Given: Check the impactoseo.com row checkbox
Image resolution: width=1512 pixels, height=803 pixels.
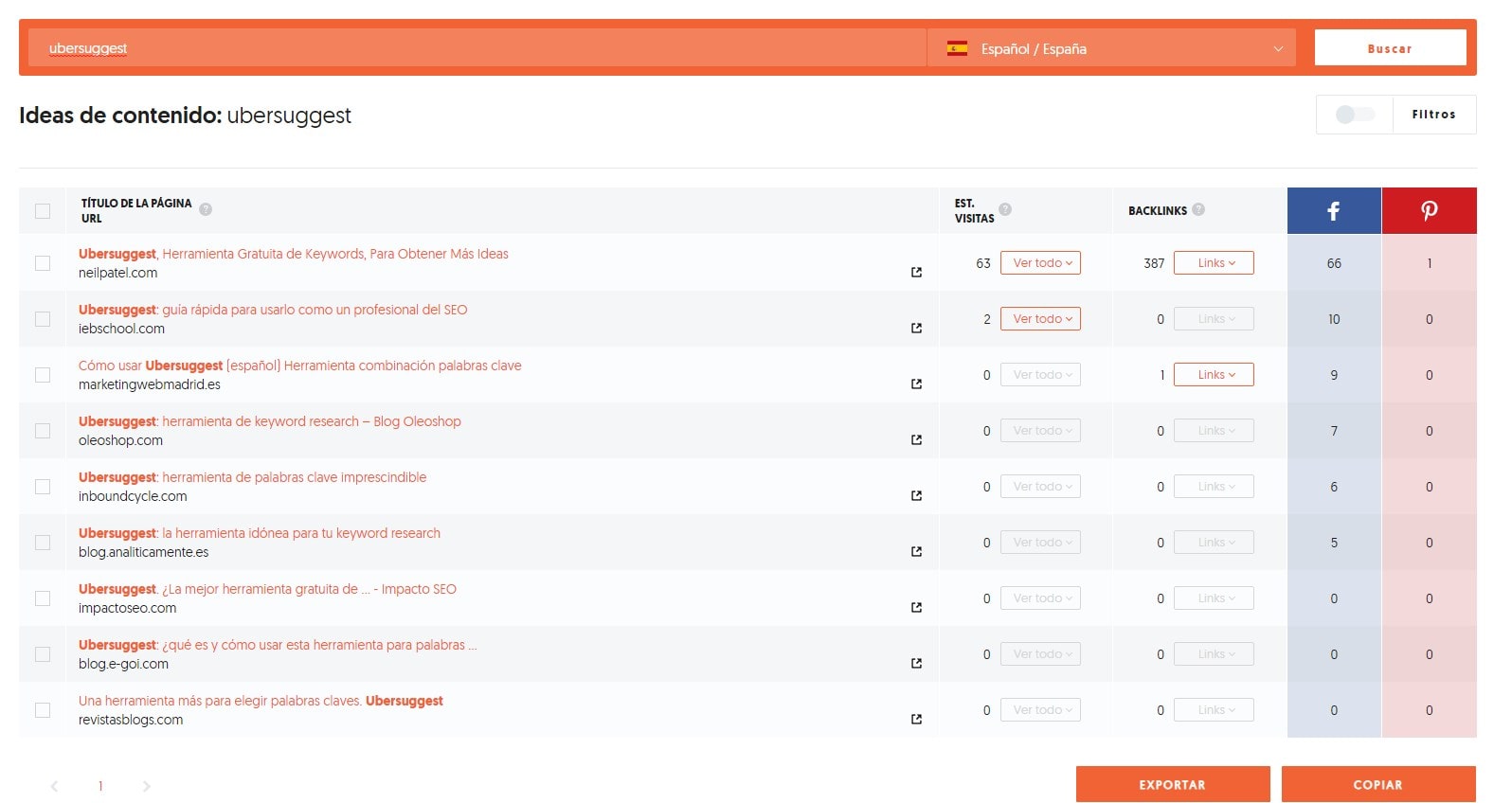Looking at the screenshot, I should (43, 598).
